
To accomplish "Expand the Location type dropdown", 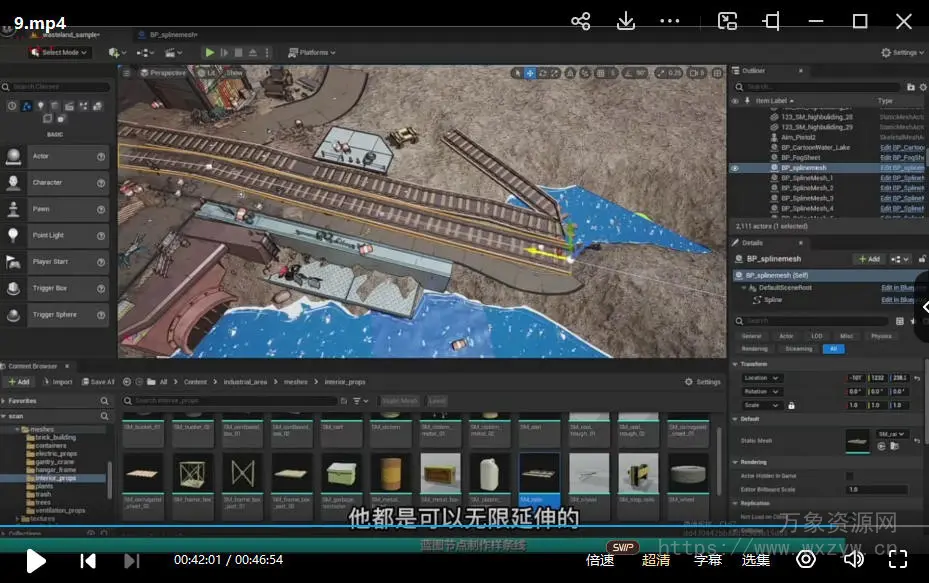I will click(762, 378).
